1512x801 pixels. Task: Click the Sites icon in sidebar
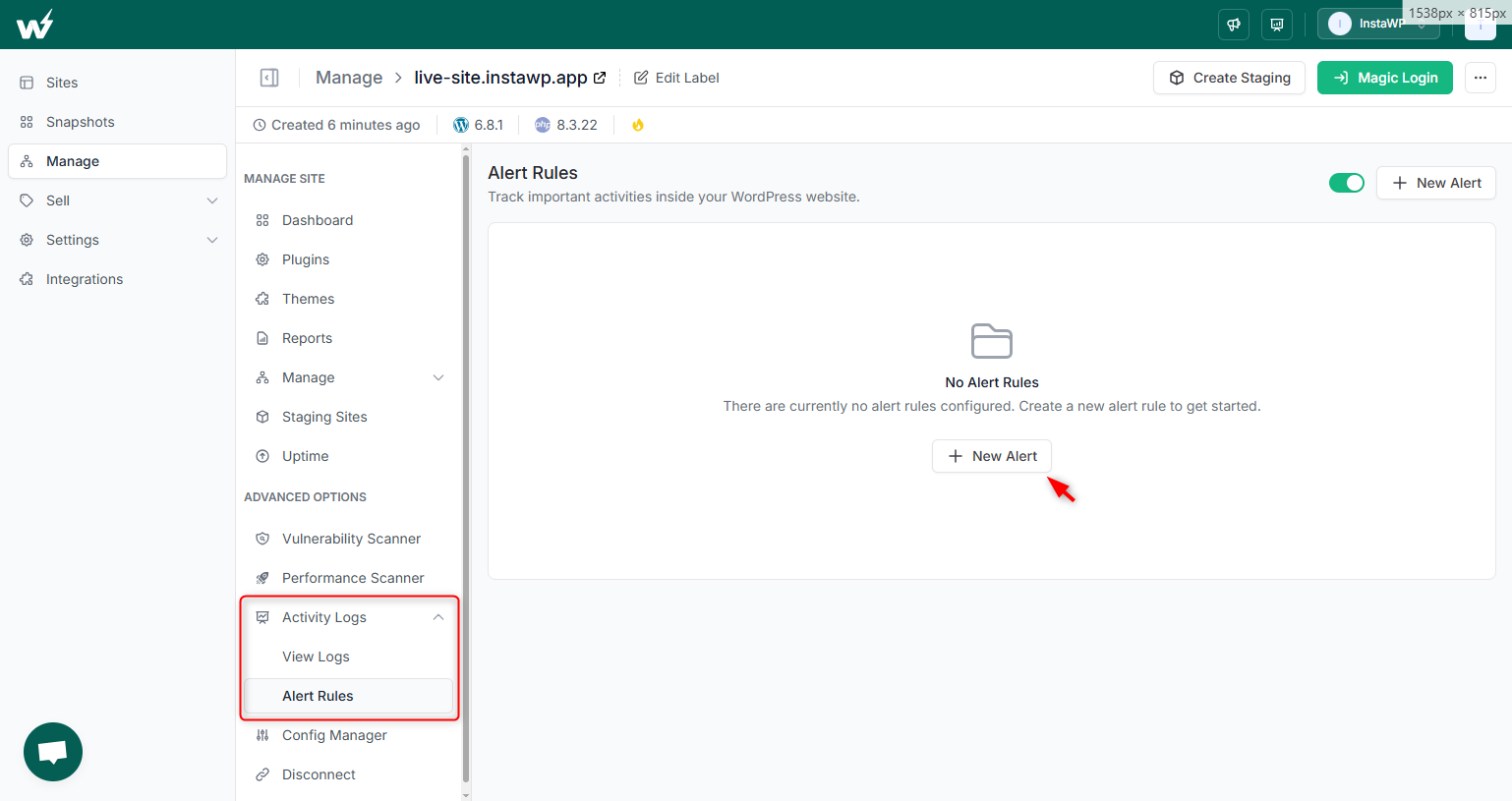point(27,83)
